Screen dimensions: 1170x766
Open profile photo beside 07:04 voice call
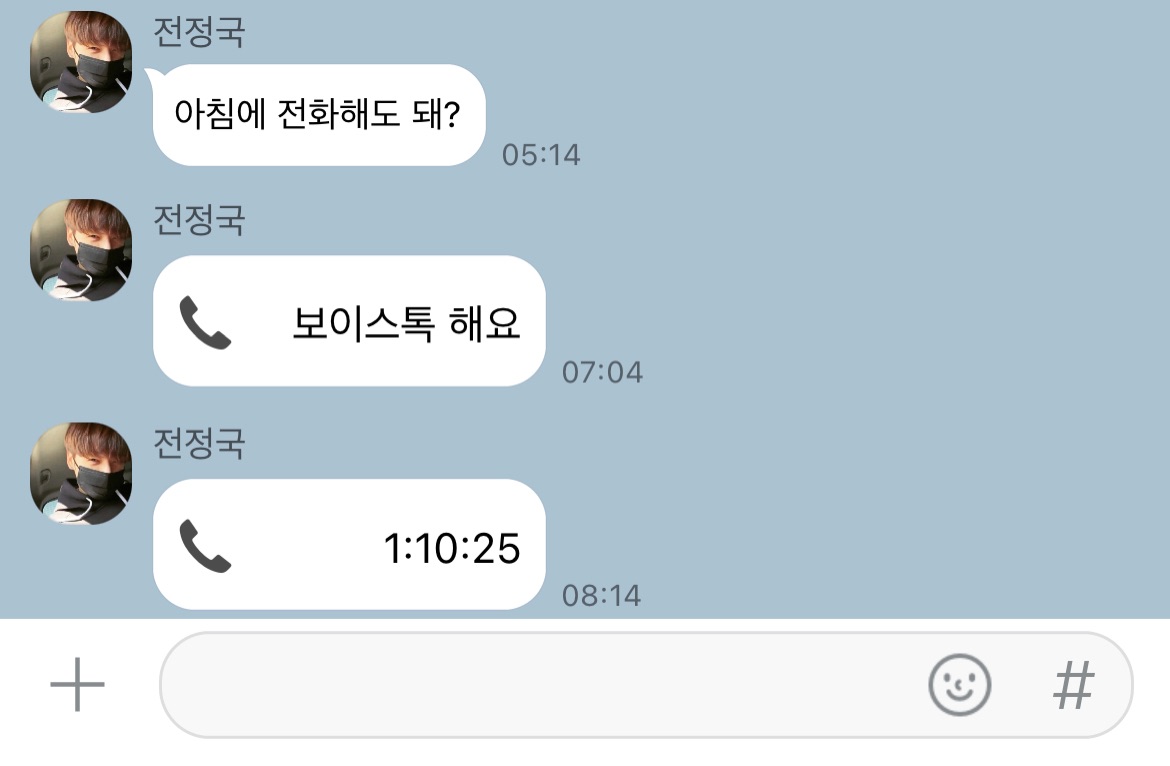(81, 250)
